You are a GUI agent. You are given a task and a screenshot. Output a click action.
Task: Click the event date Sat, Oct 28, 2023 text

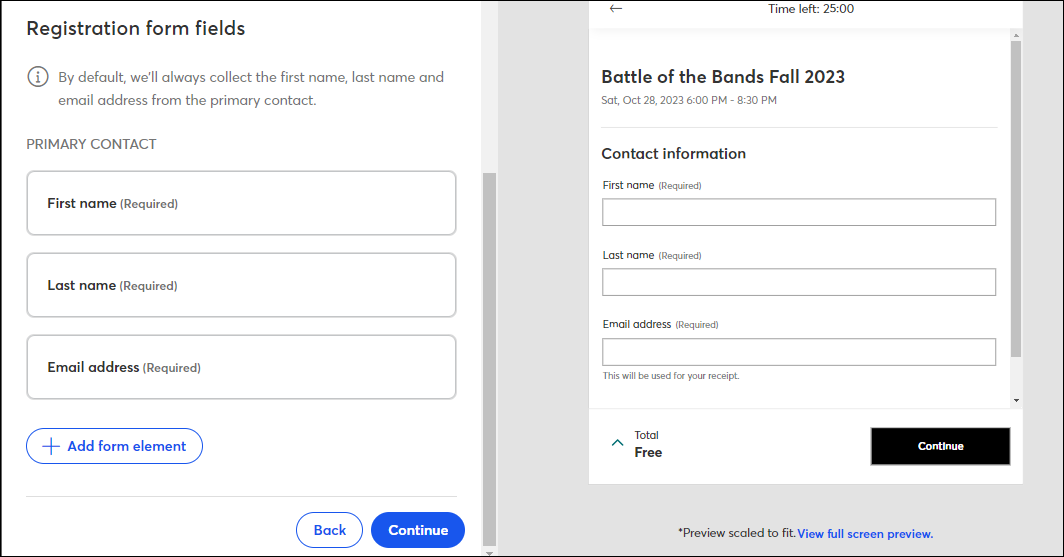[x=689, y=100]
